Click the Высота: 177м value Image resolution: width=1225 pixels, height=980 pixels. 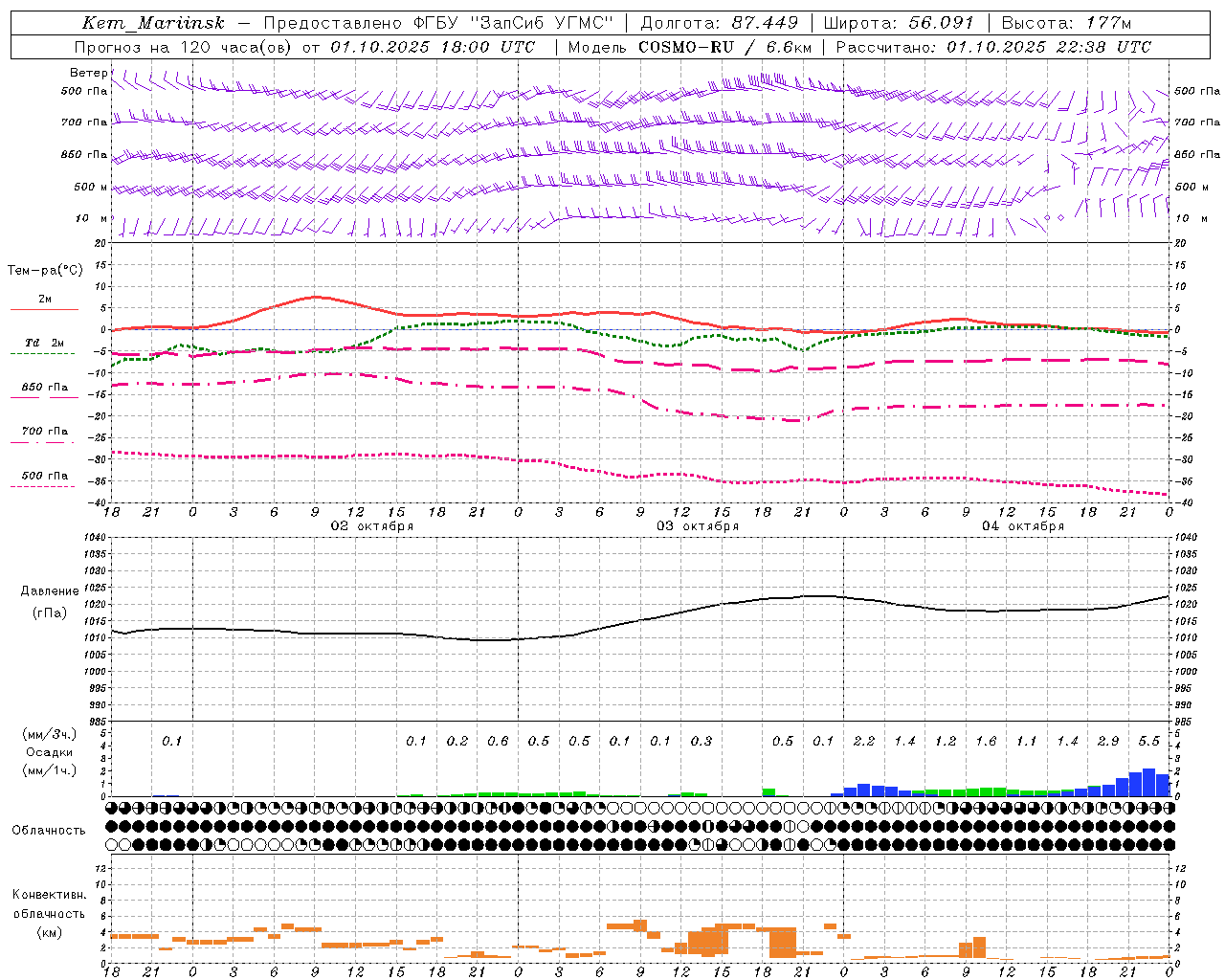coord(1066,23)
